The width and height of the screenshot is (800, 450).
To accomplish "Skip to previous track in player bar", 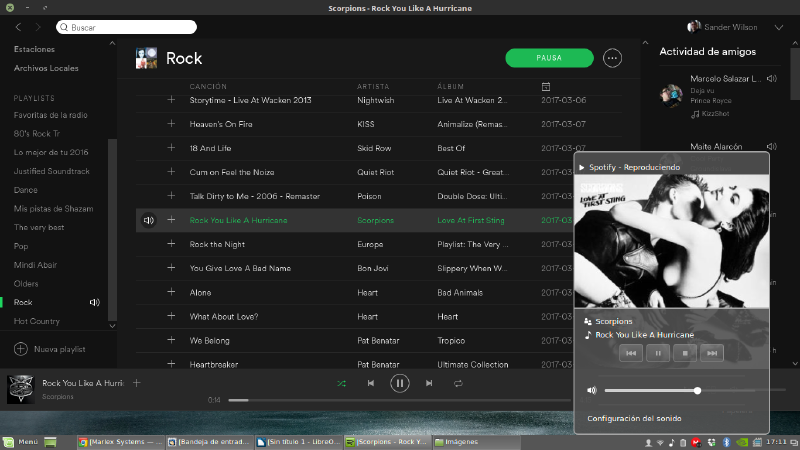I will tap(371, 383).
